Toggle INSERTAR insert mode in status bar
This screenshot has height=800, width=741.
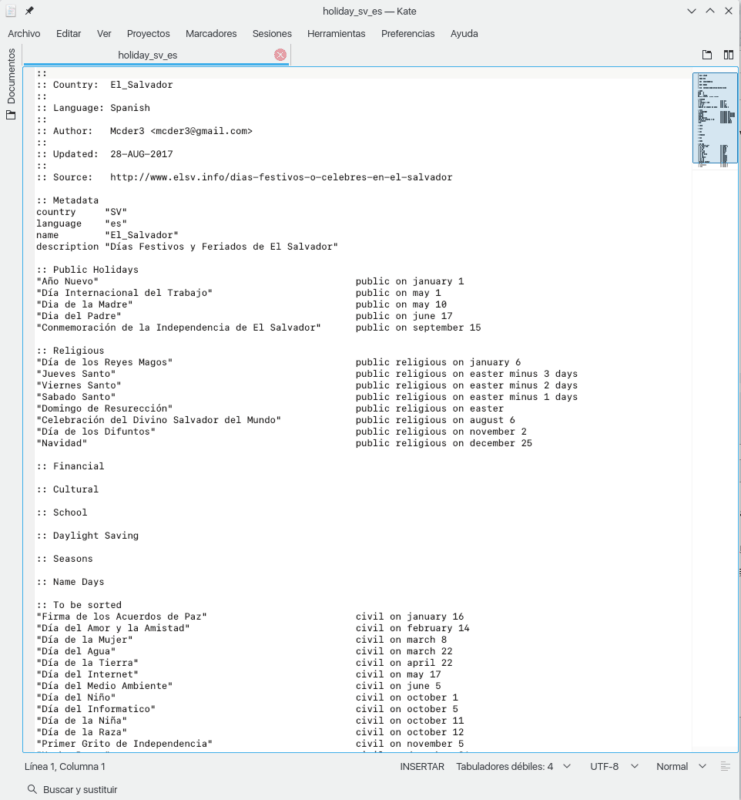pos(421,767)
